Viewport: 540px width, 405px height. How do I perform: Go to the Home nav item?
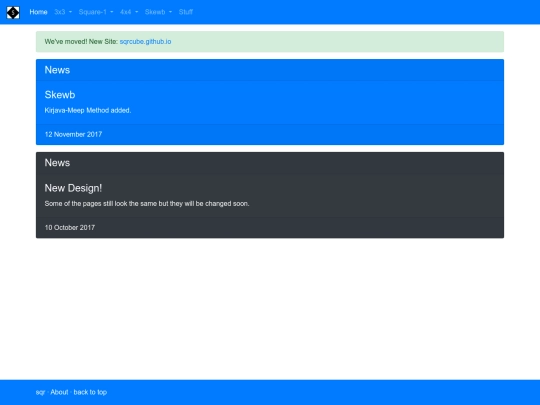coord(38,12)
